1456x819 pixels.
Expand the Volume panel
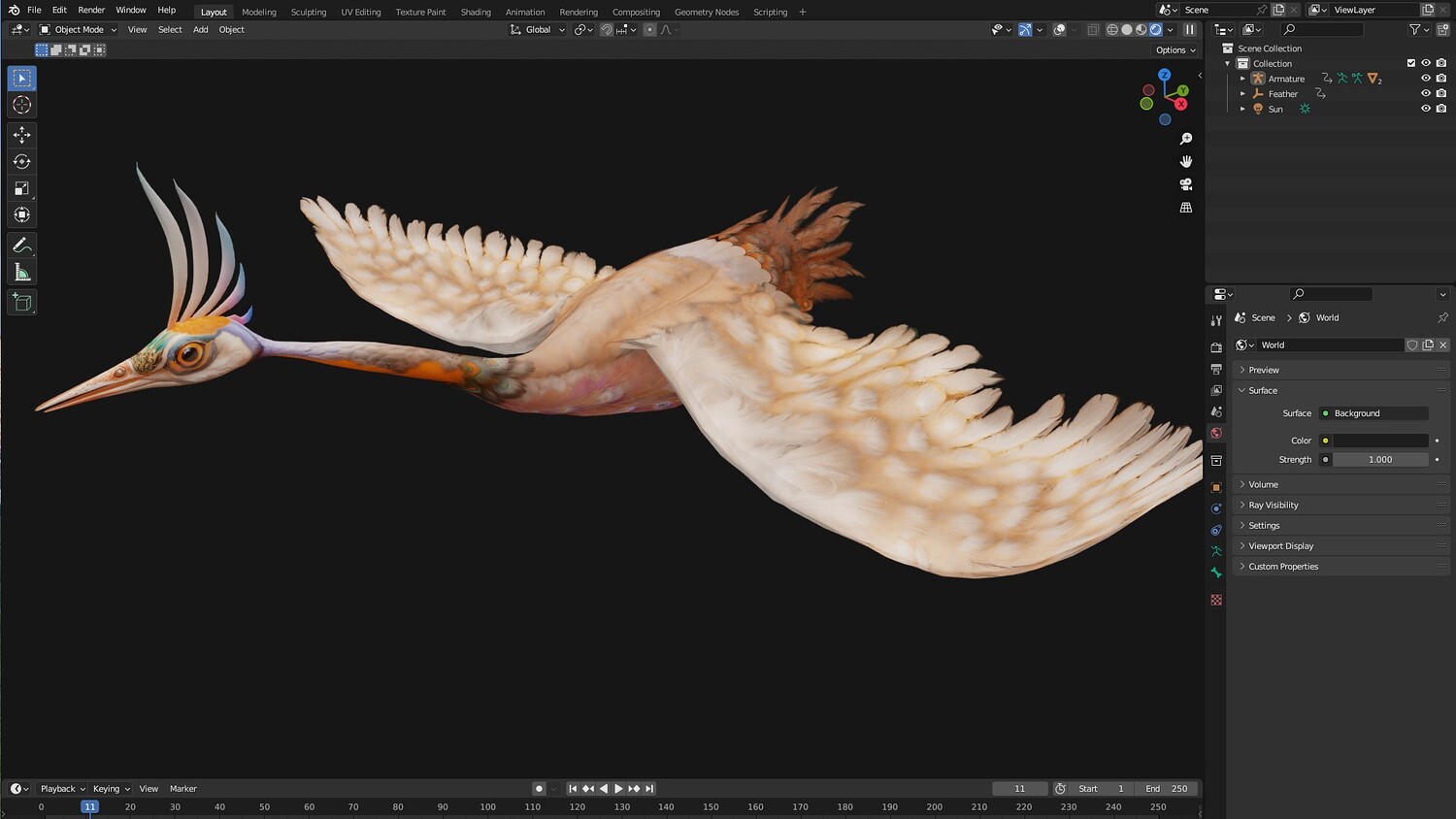click(x=1263, y=484)
